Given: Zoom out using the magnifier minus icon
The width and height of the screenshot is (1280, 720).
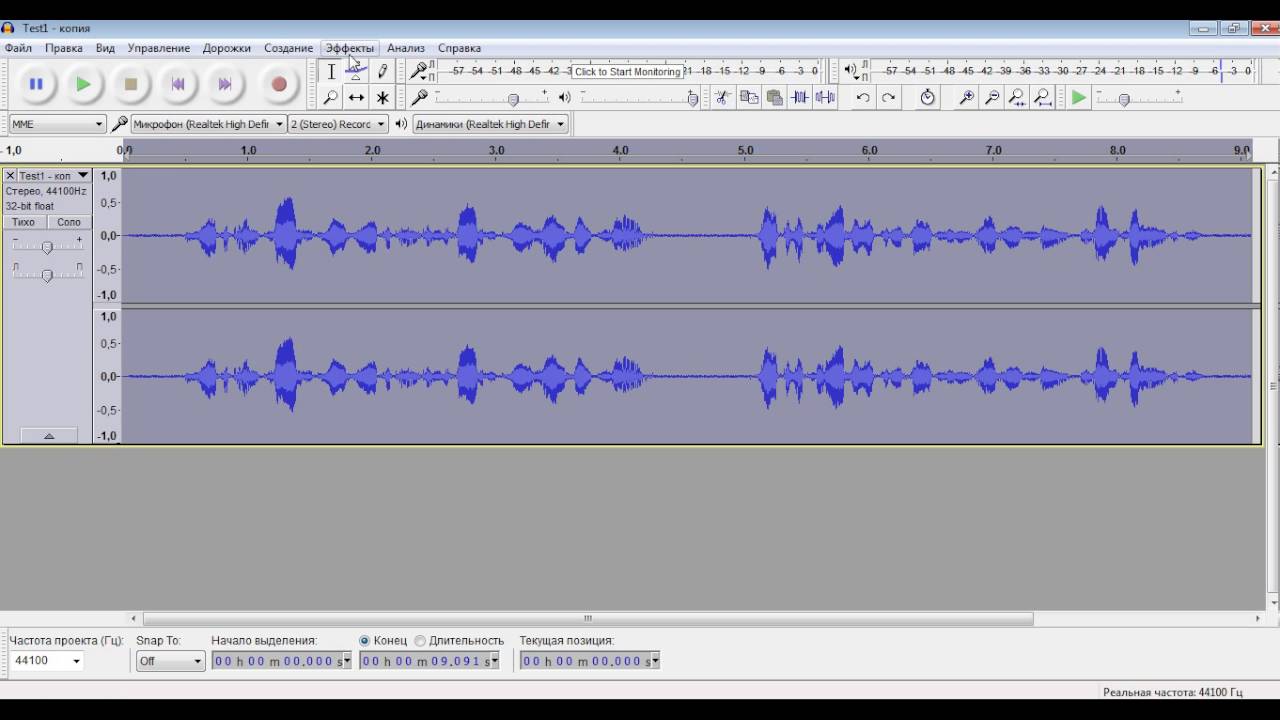Looking at the screenshot, I should click(x=992, y=97).
